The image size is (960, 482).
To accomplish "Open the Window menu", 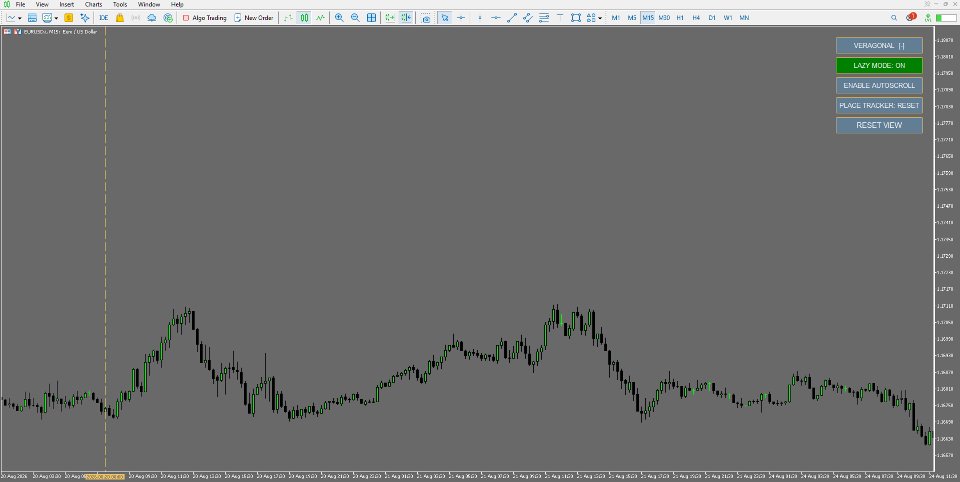I will coord(149,4).
